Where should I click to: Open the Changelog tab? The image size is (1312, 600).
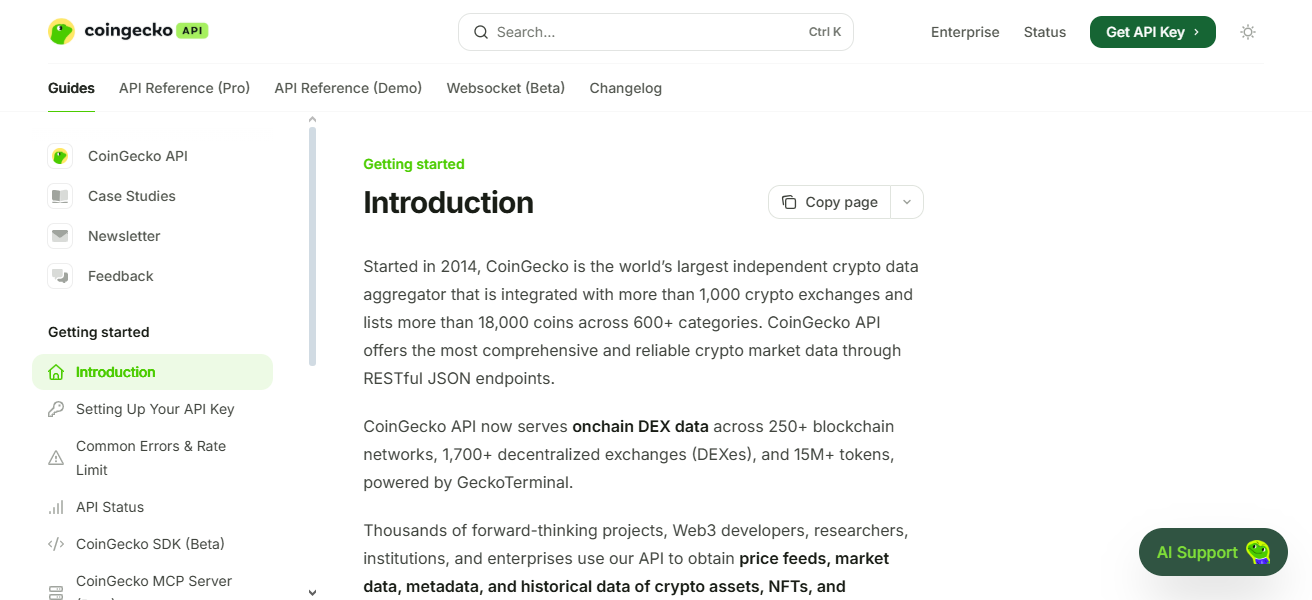pyautogui.click(x=625, y=88)
